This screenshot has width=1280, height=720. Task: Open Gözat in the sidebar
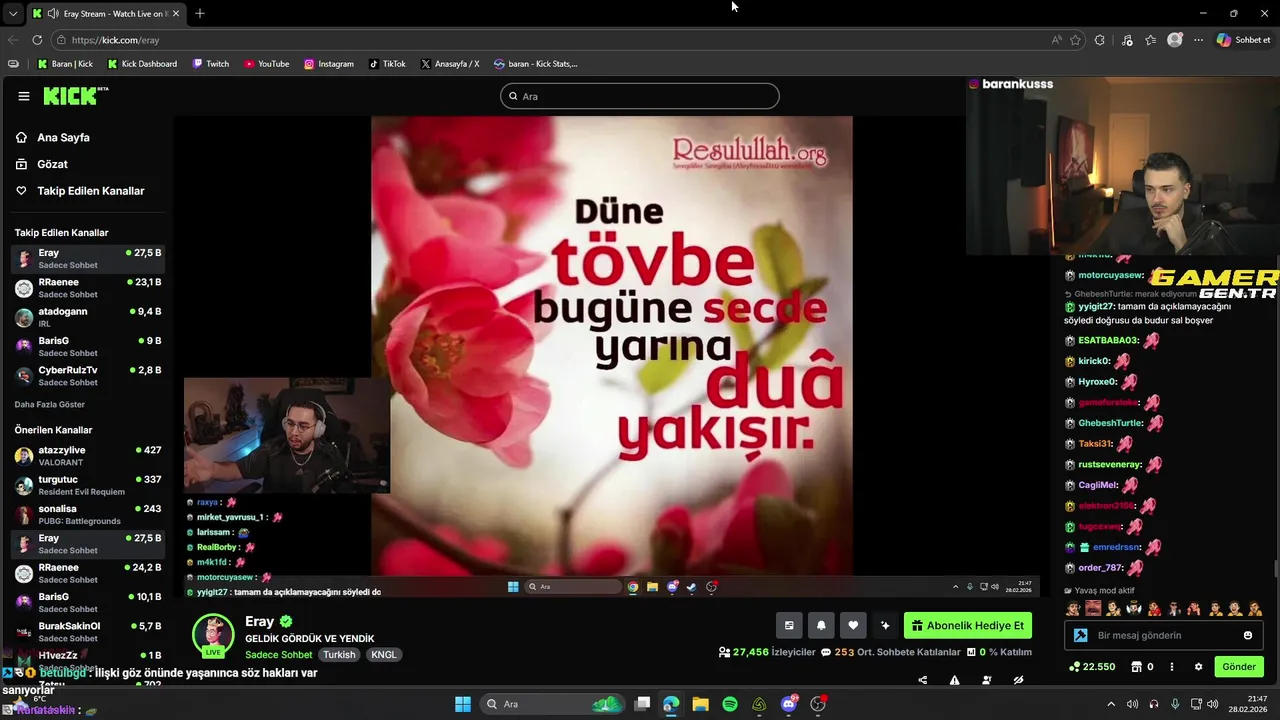[x=53, y=164]
